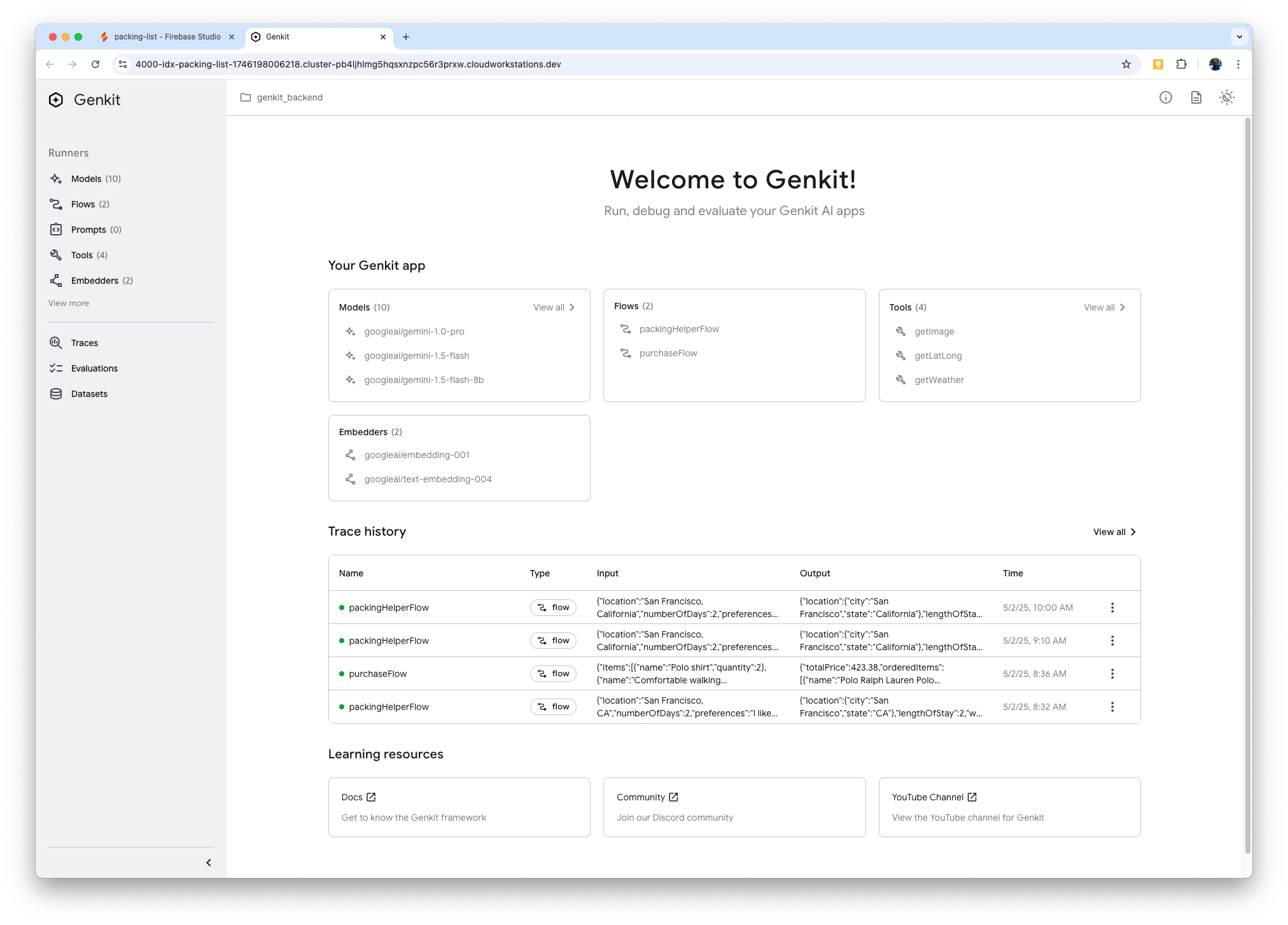
Task: Click View all in Tools card
Action: click(x=1104, y=307)
